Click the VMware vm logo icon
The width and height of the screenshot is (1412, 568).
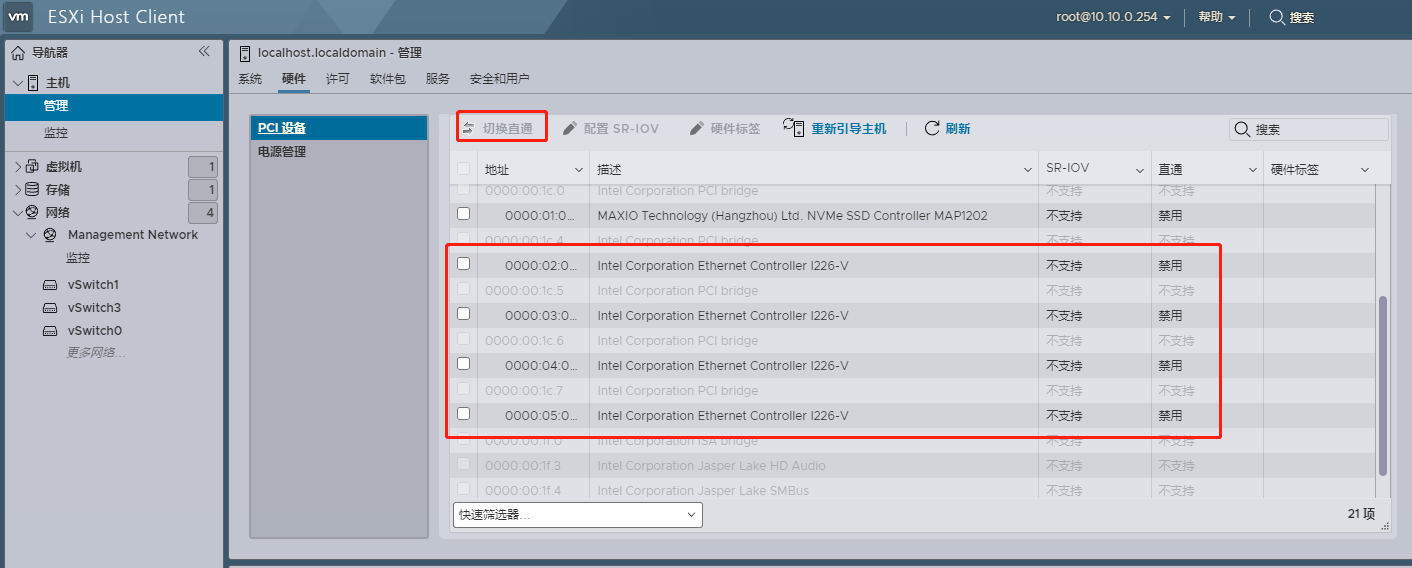pyautogui.click(x=19, y=17)
